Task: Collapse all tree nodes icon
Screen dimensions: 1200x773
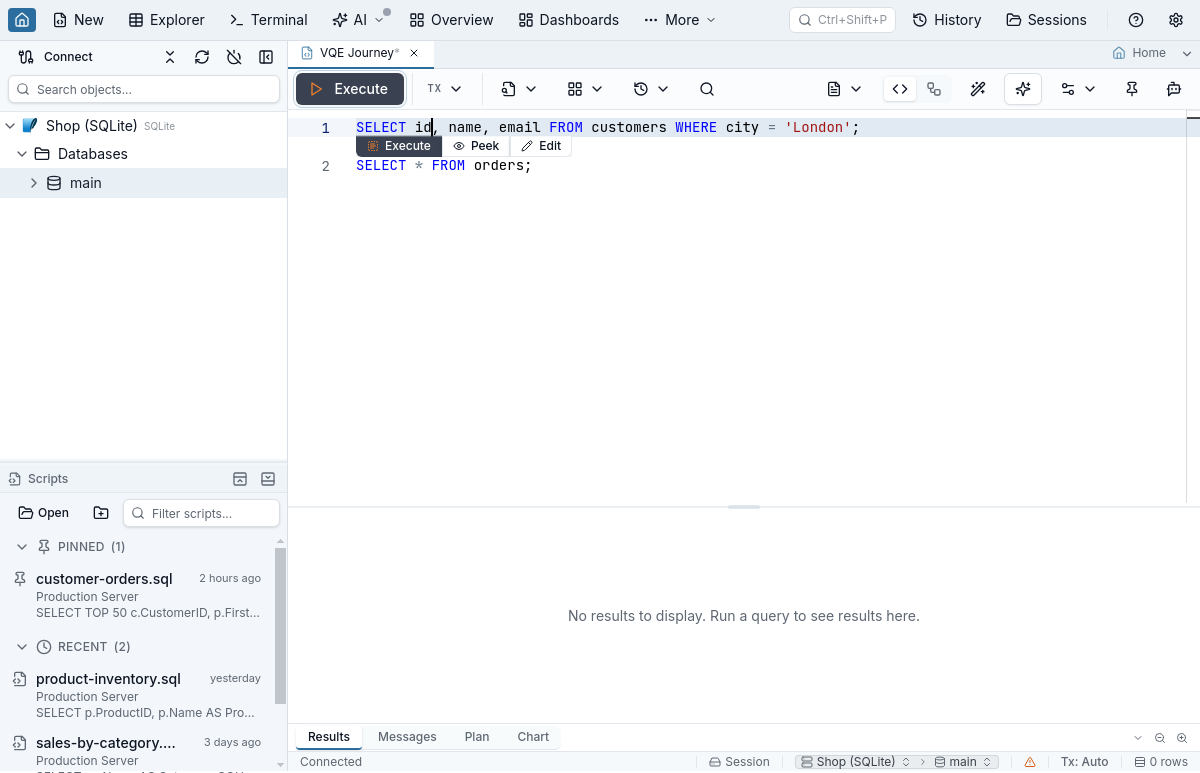Action: [x=170, y=57]
